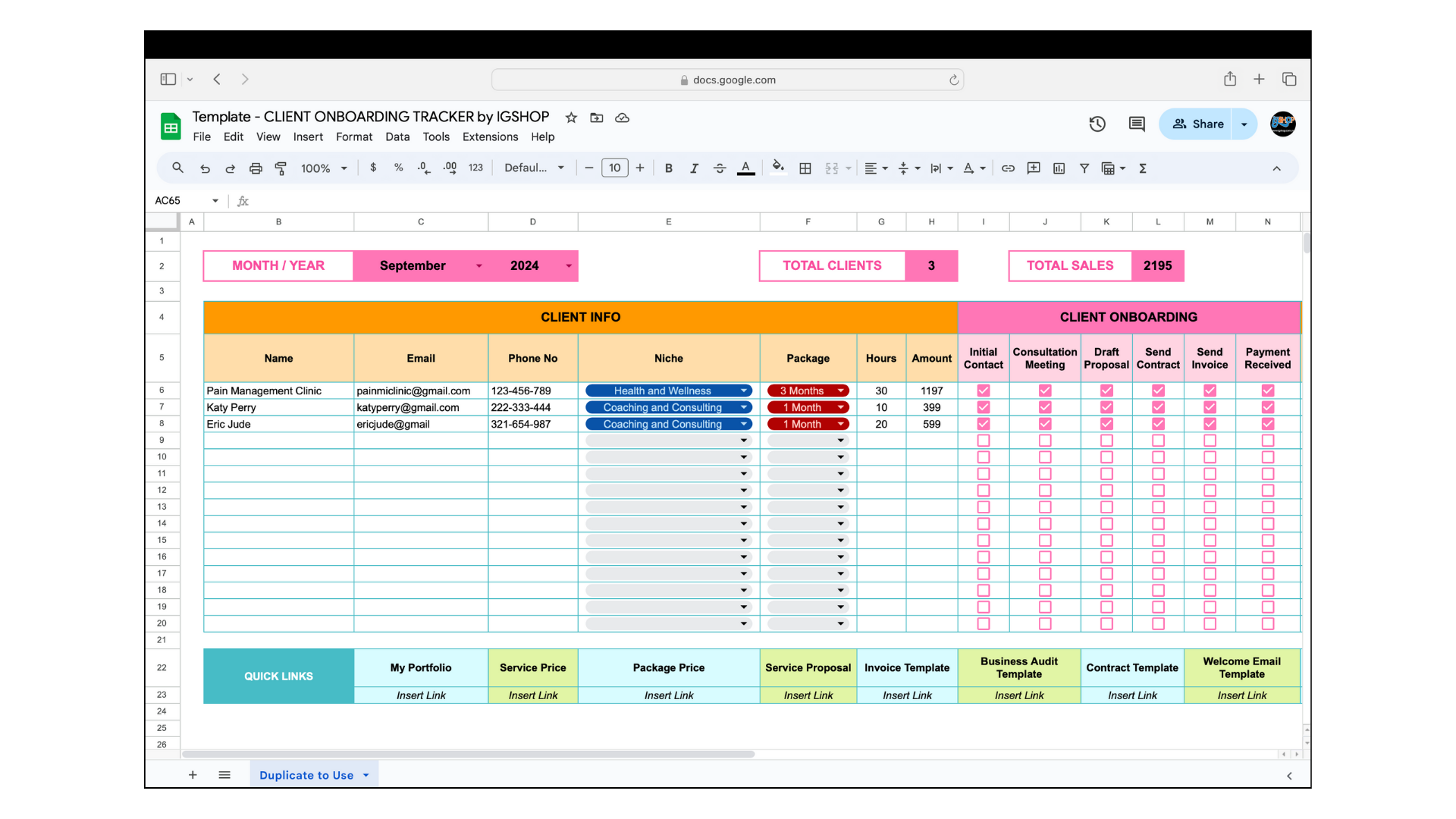Apply percent format icon

point(398,168)
